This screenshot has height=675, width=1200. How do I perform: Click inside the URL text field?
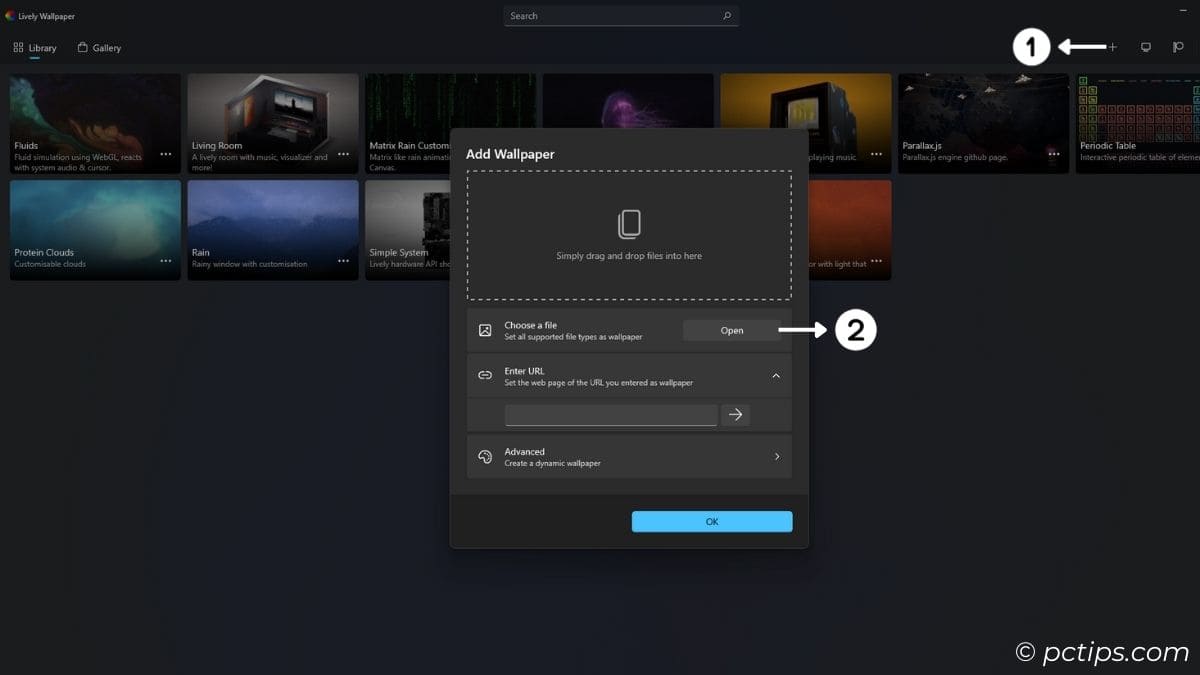610,414
